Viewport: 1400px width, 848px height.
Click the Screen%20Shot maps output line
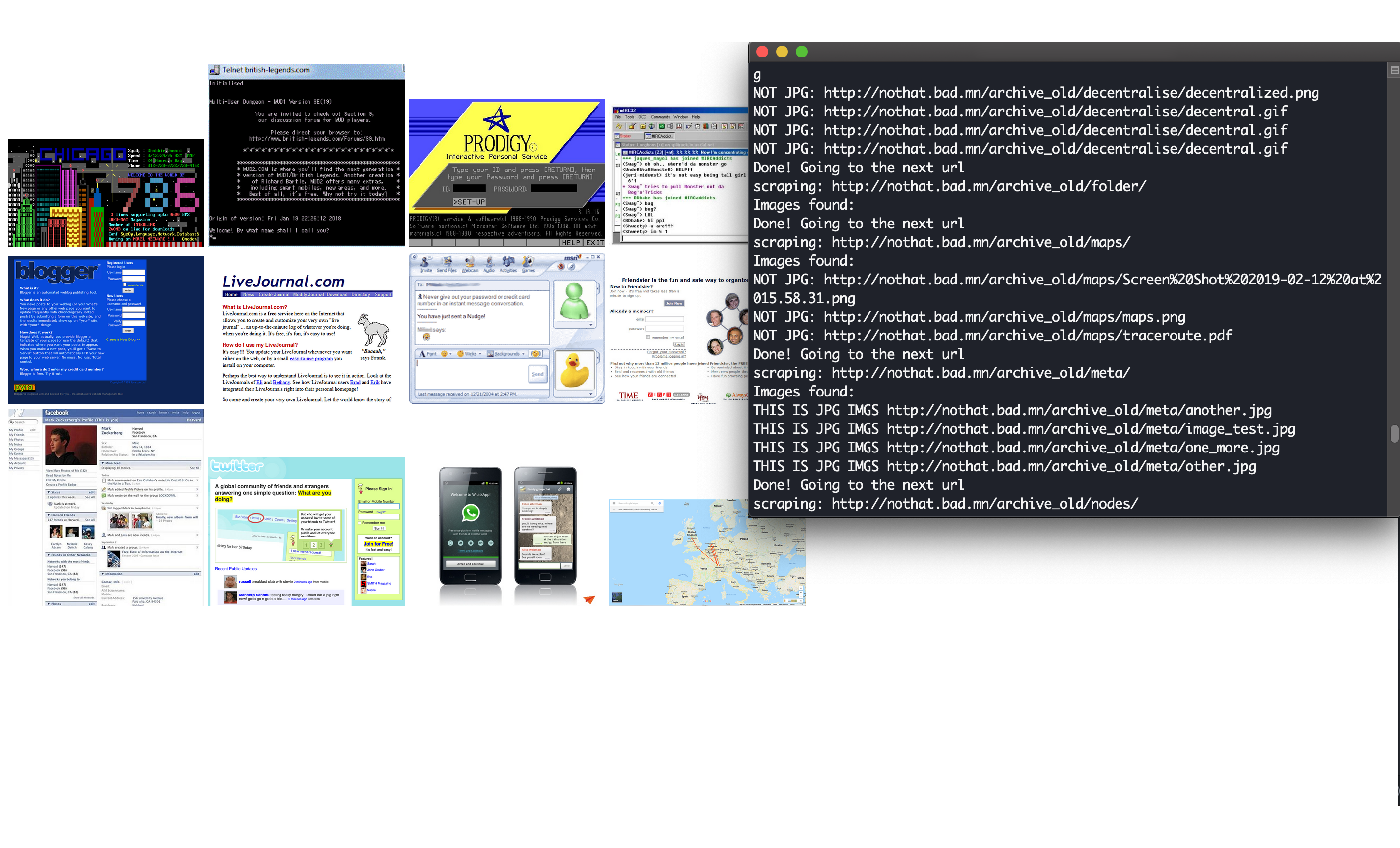1067,289
